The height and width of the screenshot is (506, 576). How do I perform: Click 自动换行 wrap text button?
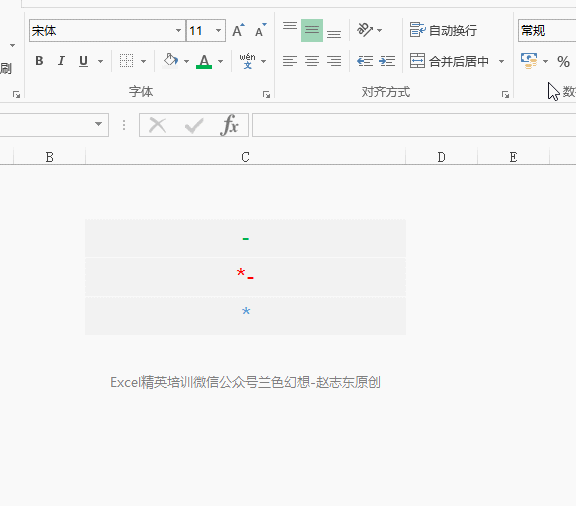tap(443, 30)
